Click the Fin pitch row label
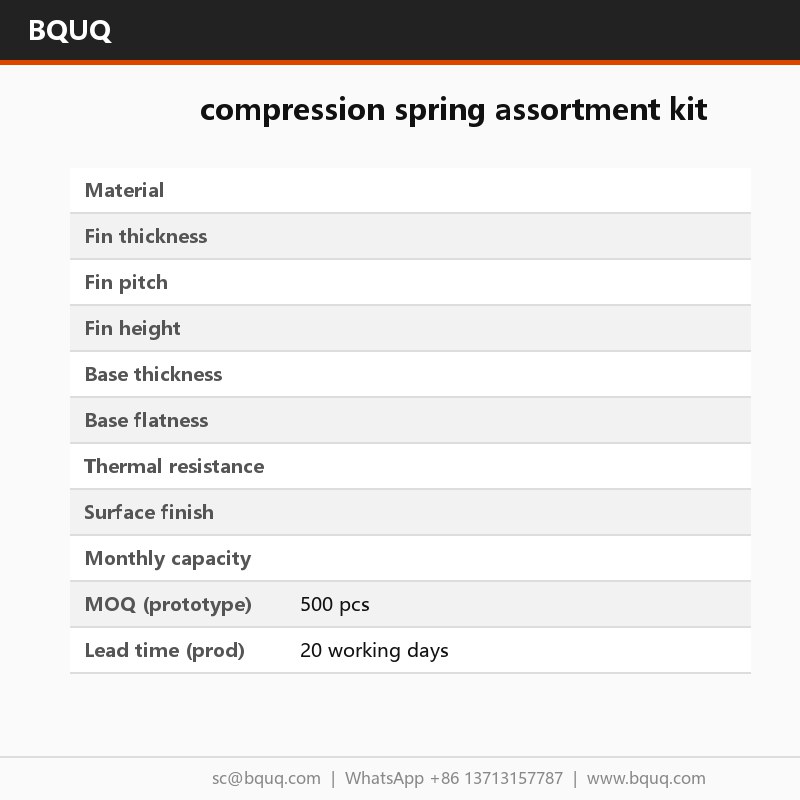This screenshot has width=800, height=800. click(126, 283)
